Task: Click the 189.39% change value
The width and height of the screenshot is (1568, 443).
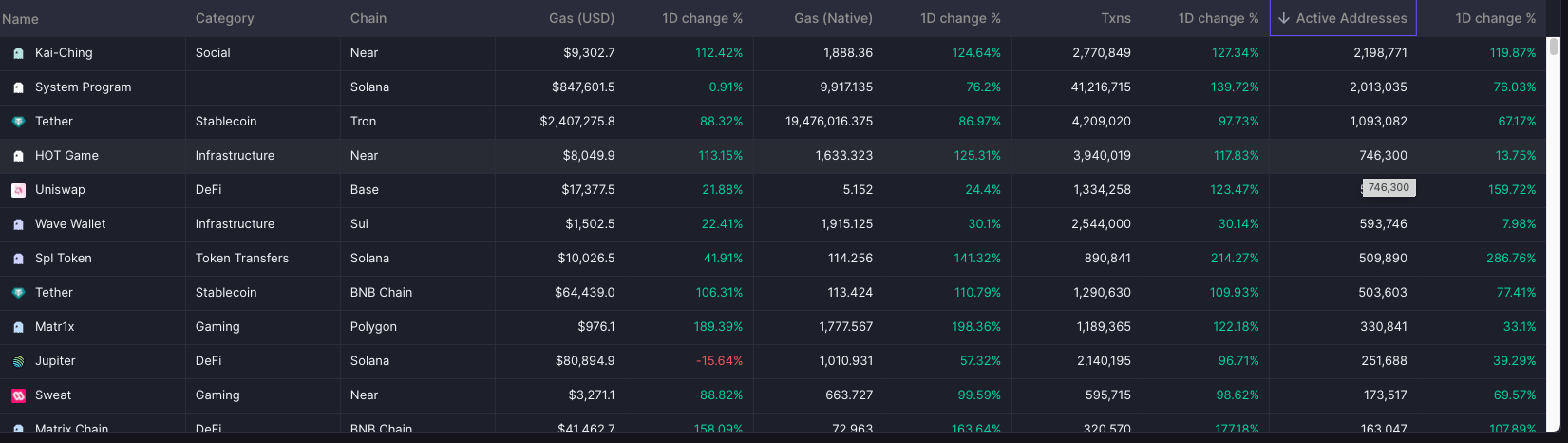Action: tap(718, 327)
